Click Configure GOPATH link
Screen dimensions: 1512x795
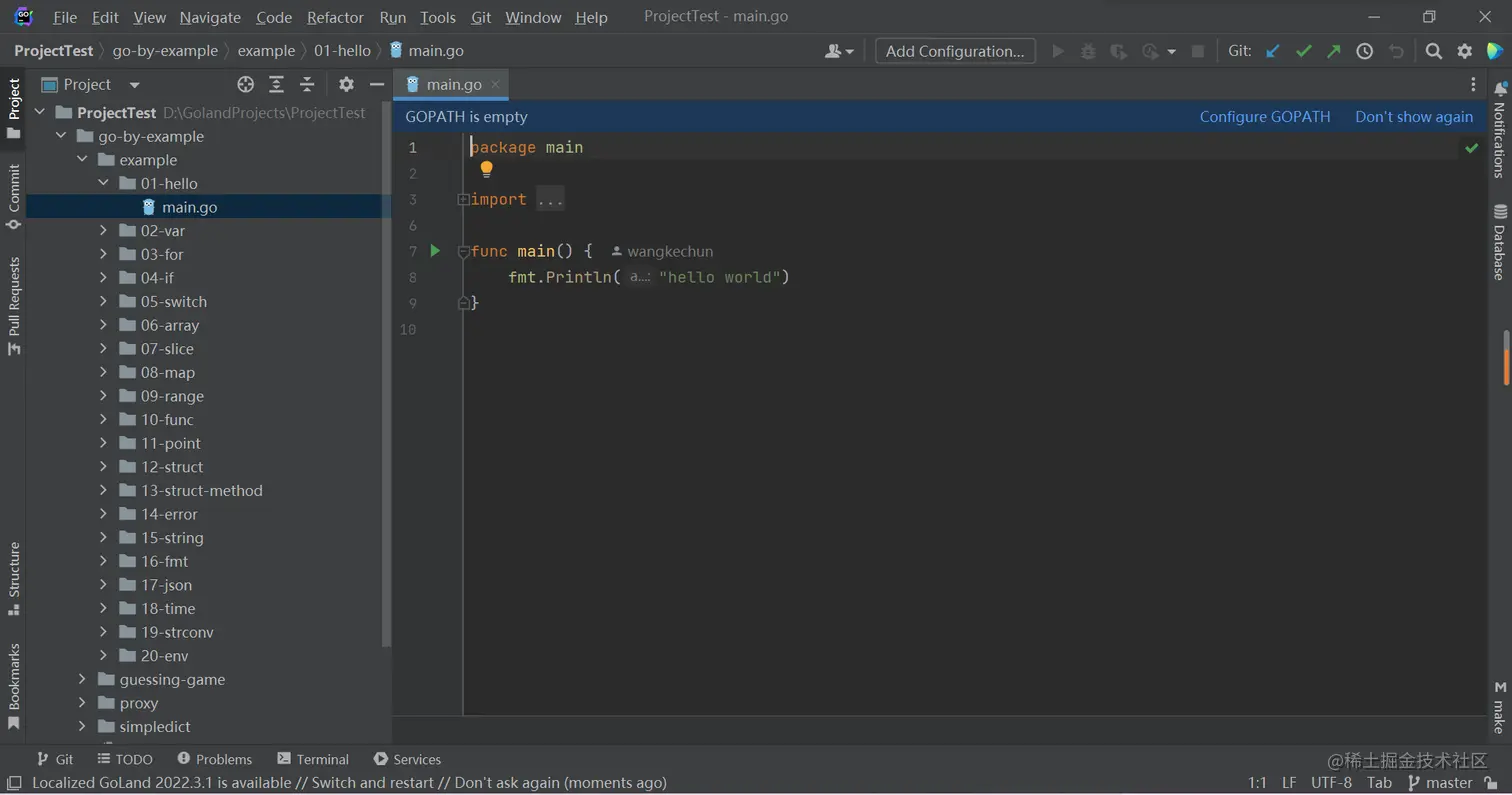pos(1265,117)
